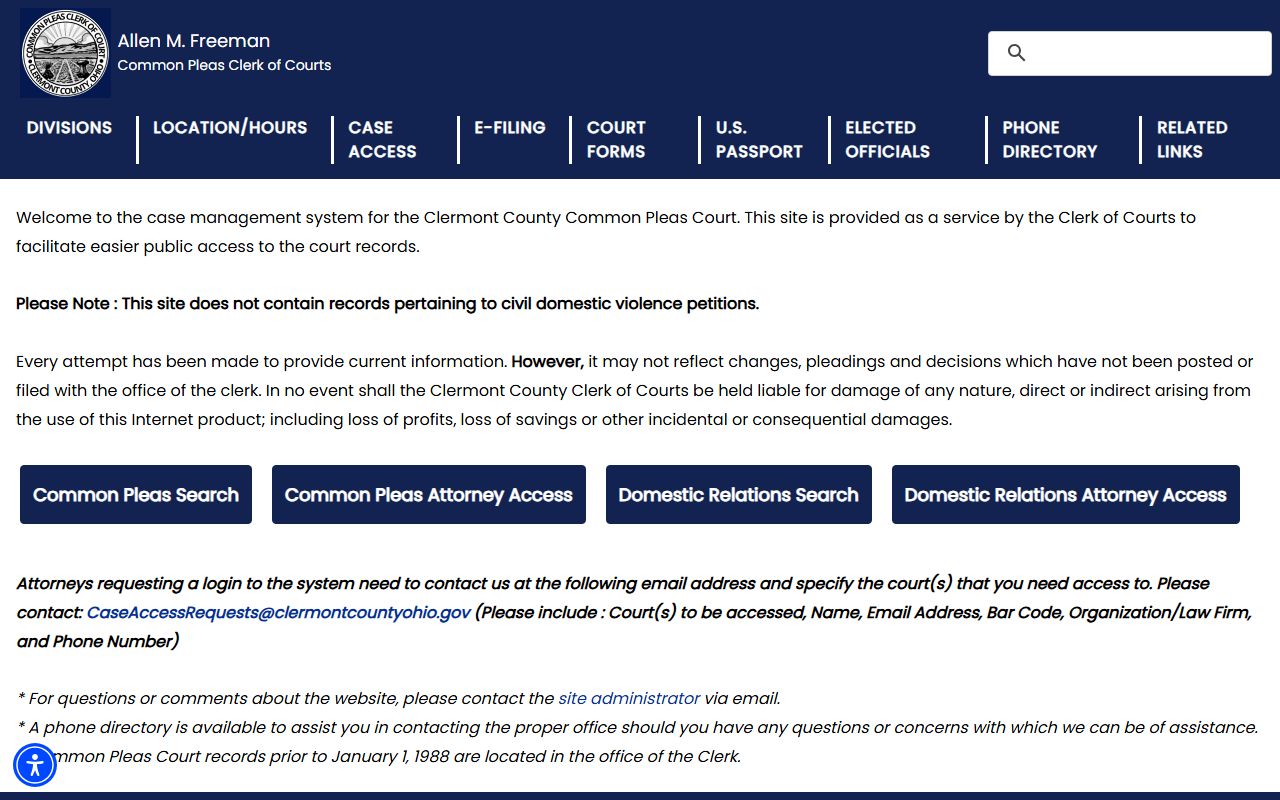Click the magnifying glass search icon
The width and height of the screenshot is (1280, 800).
point(1016,53)
